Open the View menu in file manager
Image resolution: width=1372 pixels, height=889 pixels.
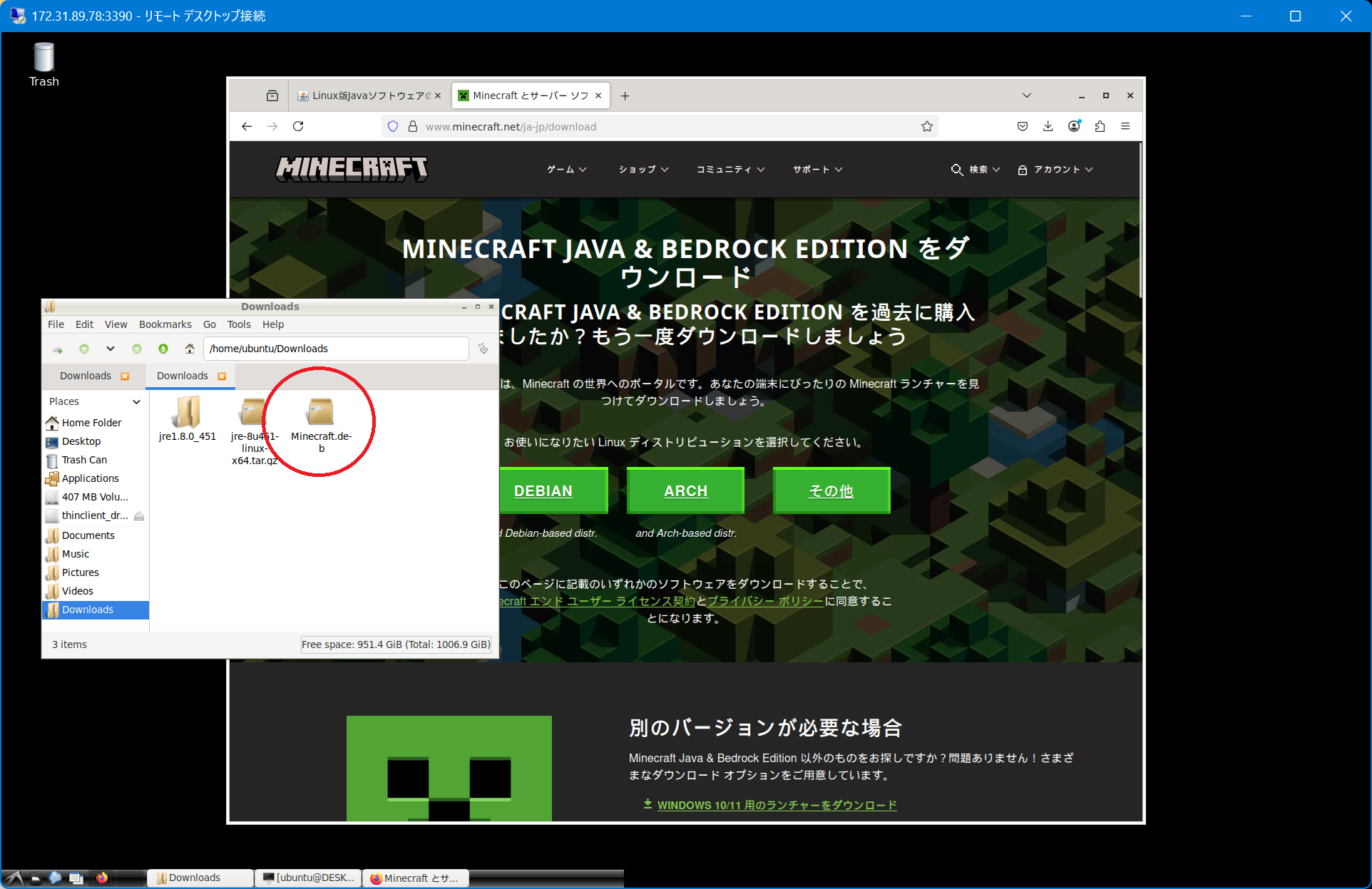tap(116, 324)
